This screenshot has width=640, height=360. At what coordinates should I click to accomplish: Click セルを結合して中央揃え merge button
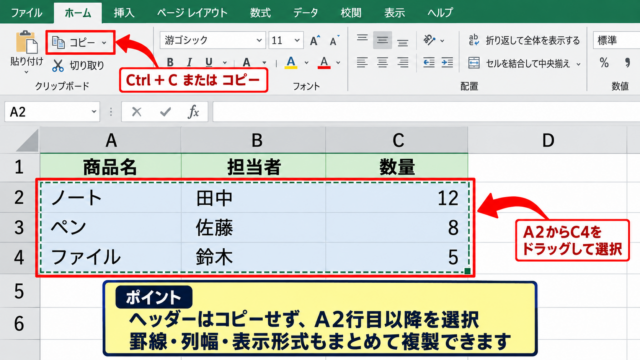[519, 63]
